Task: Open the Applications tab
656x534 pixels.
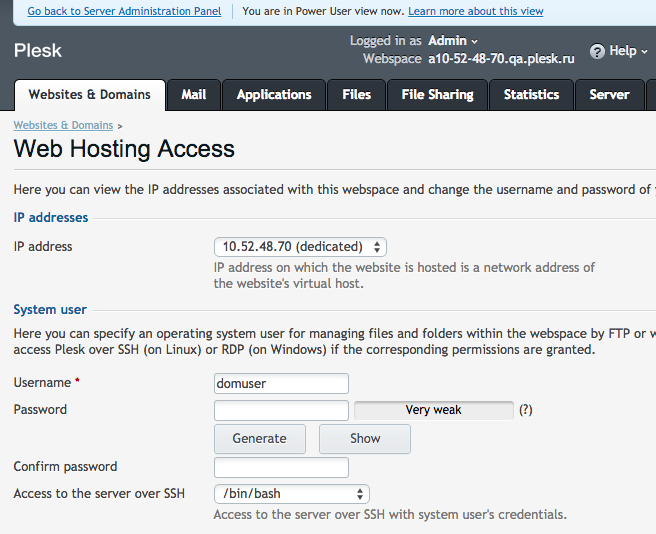Action: 274,95
